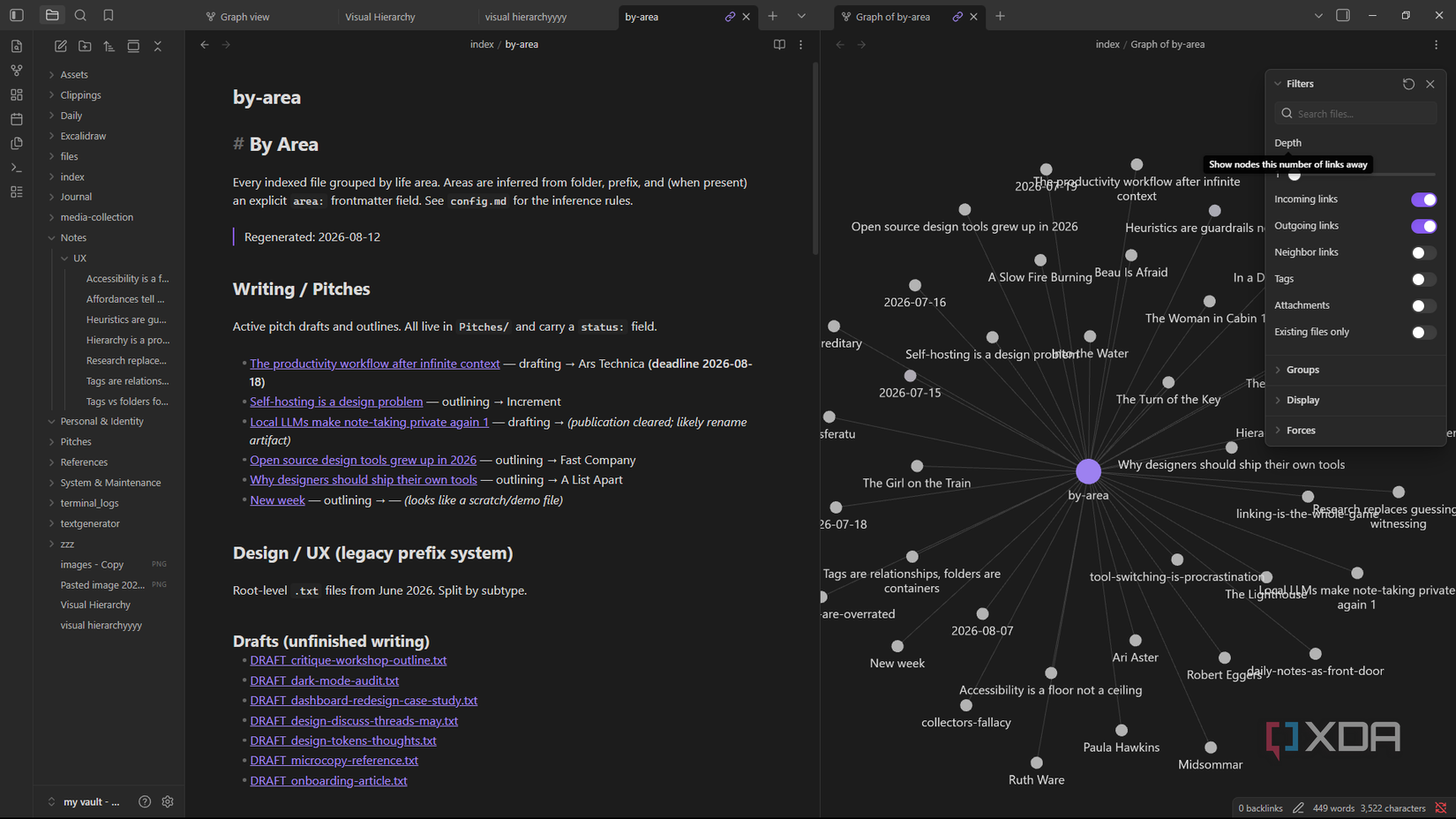Screen dimensions: 1456x819
Task: Collapse the Notes folder
Action: [73, 237]
